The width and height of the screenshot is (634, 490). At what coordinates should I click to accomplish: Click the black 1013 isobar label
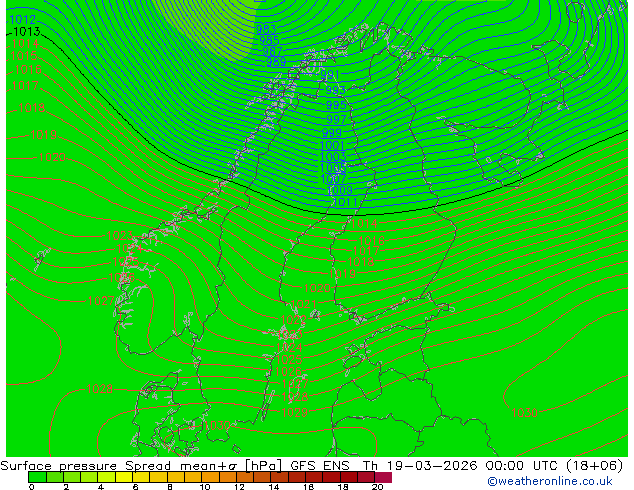pyautogui.click(x=27, y=32)
